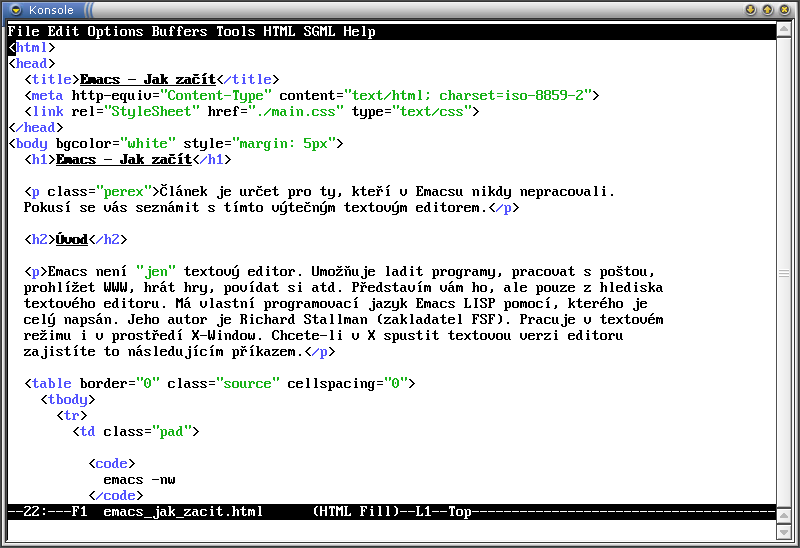Screen dimensions: 800x548
Task: Click the title text 'Emacs - Jak začít' in title tag
Action: coord(147,80)
